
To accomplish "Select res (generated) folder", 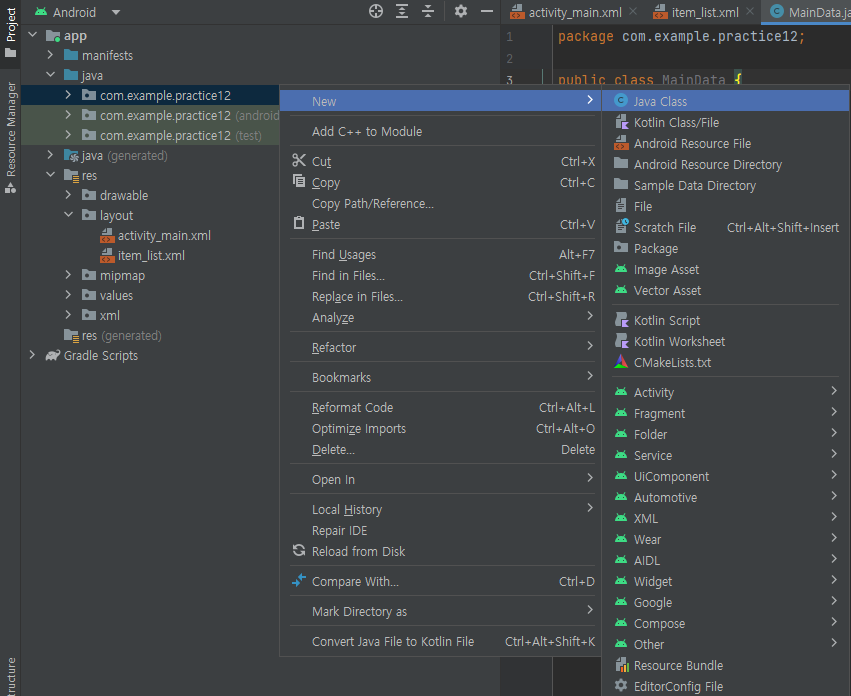I will coord(113,336).
